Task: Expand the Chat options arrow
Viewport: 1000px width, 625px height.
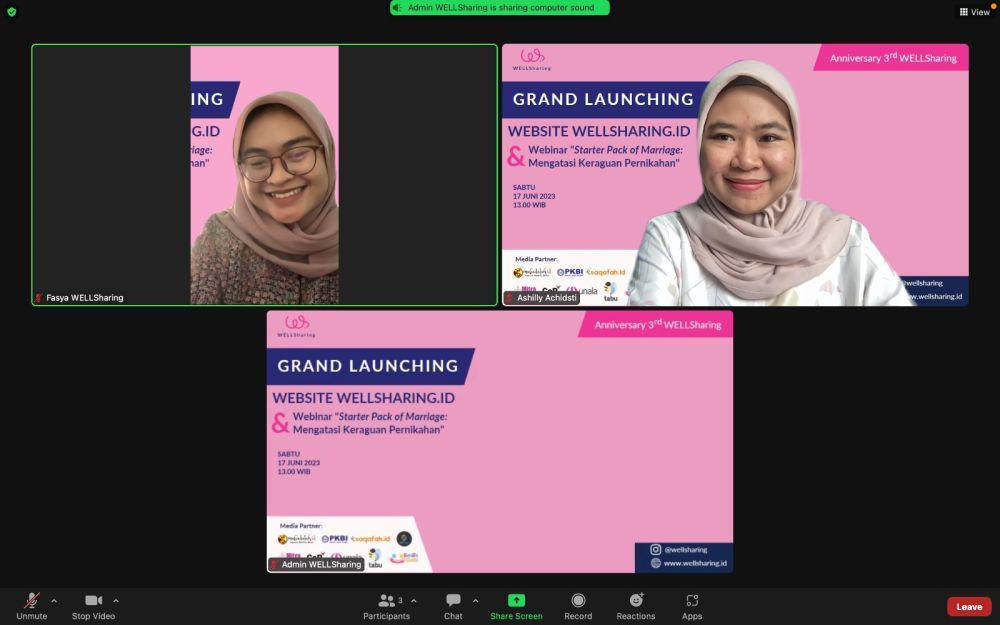Action: tap(475, 601)
